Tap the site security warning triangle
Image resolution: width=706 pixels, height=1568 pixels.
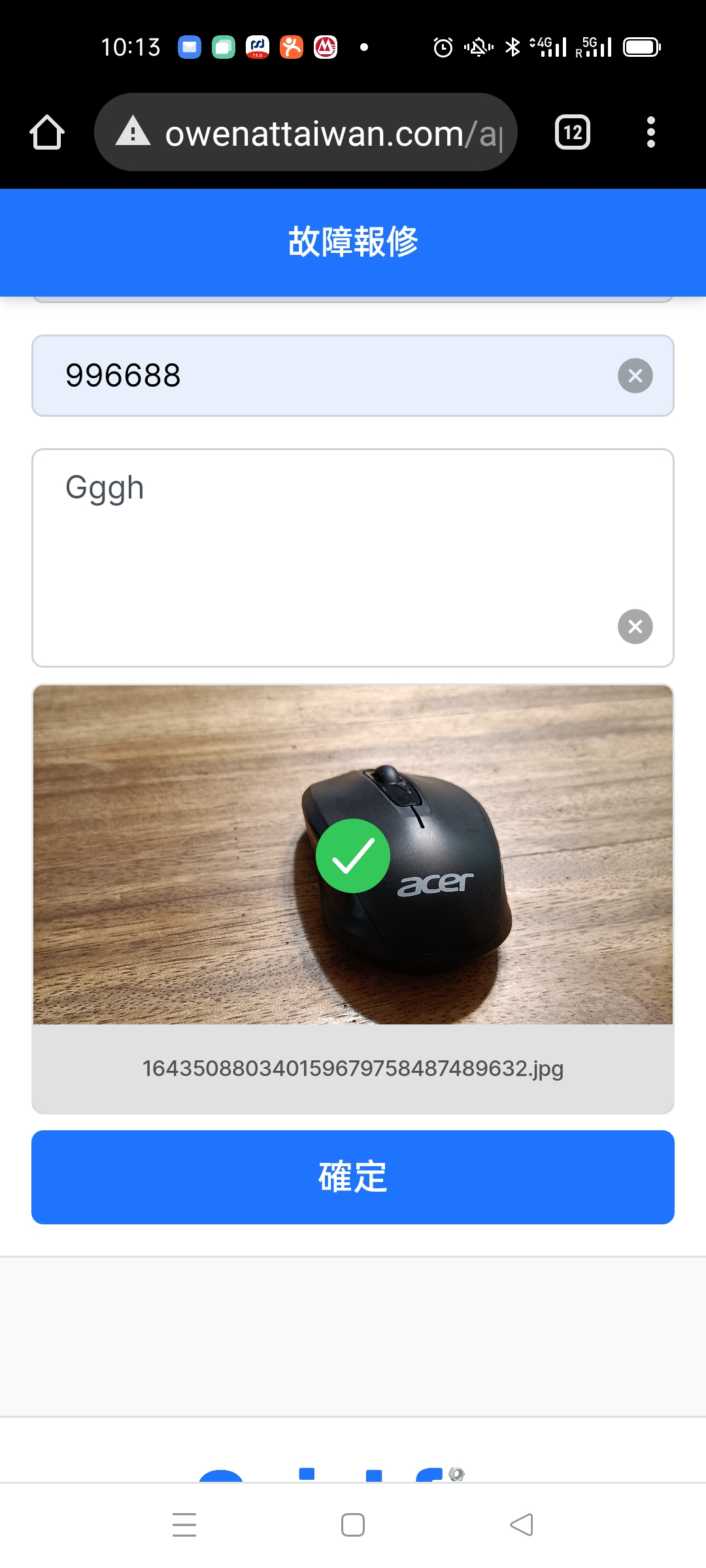click(133, 131)
